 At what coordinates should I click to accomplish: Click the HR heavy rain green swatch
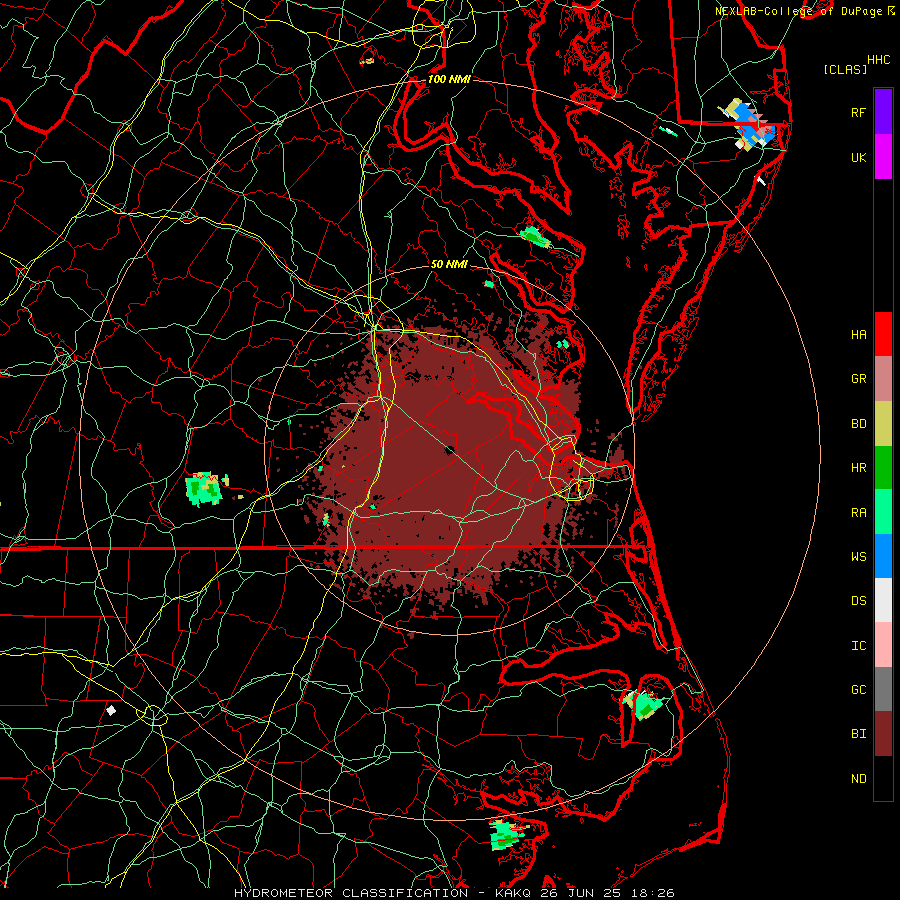[x=883, y=467]
